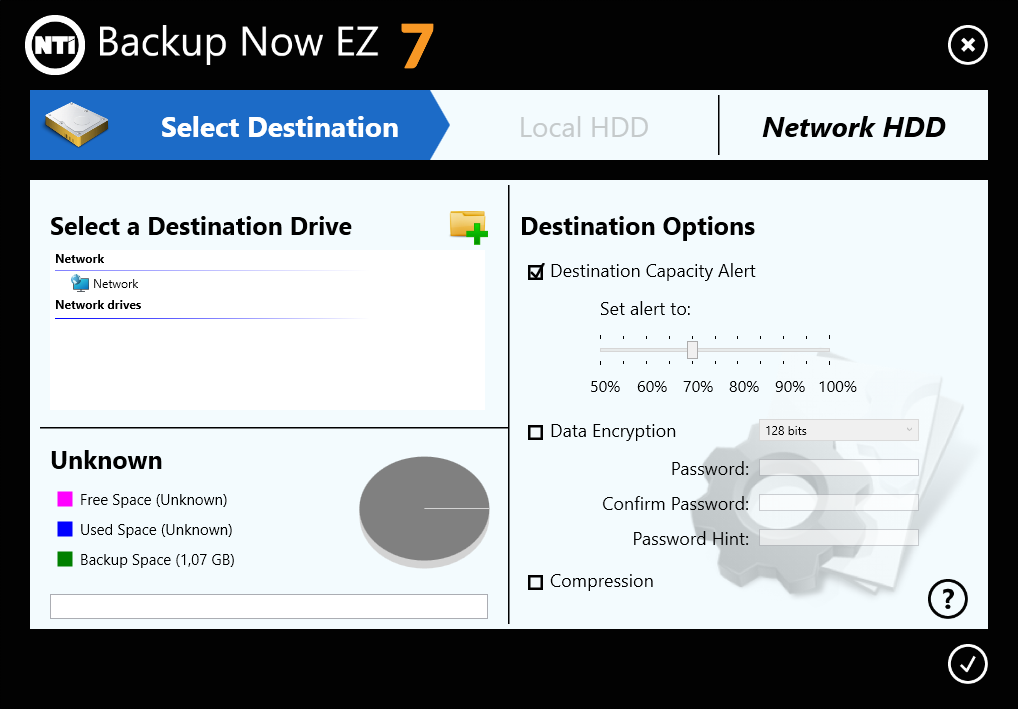1018x709 pixels.
Task: Confirm with the checkmark circle icon
Action: click(x=967, y=663)
